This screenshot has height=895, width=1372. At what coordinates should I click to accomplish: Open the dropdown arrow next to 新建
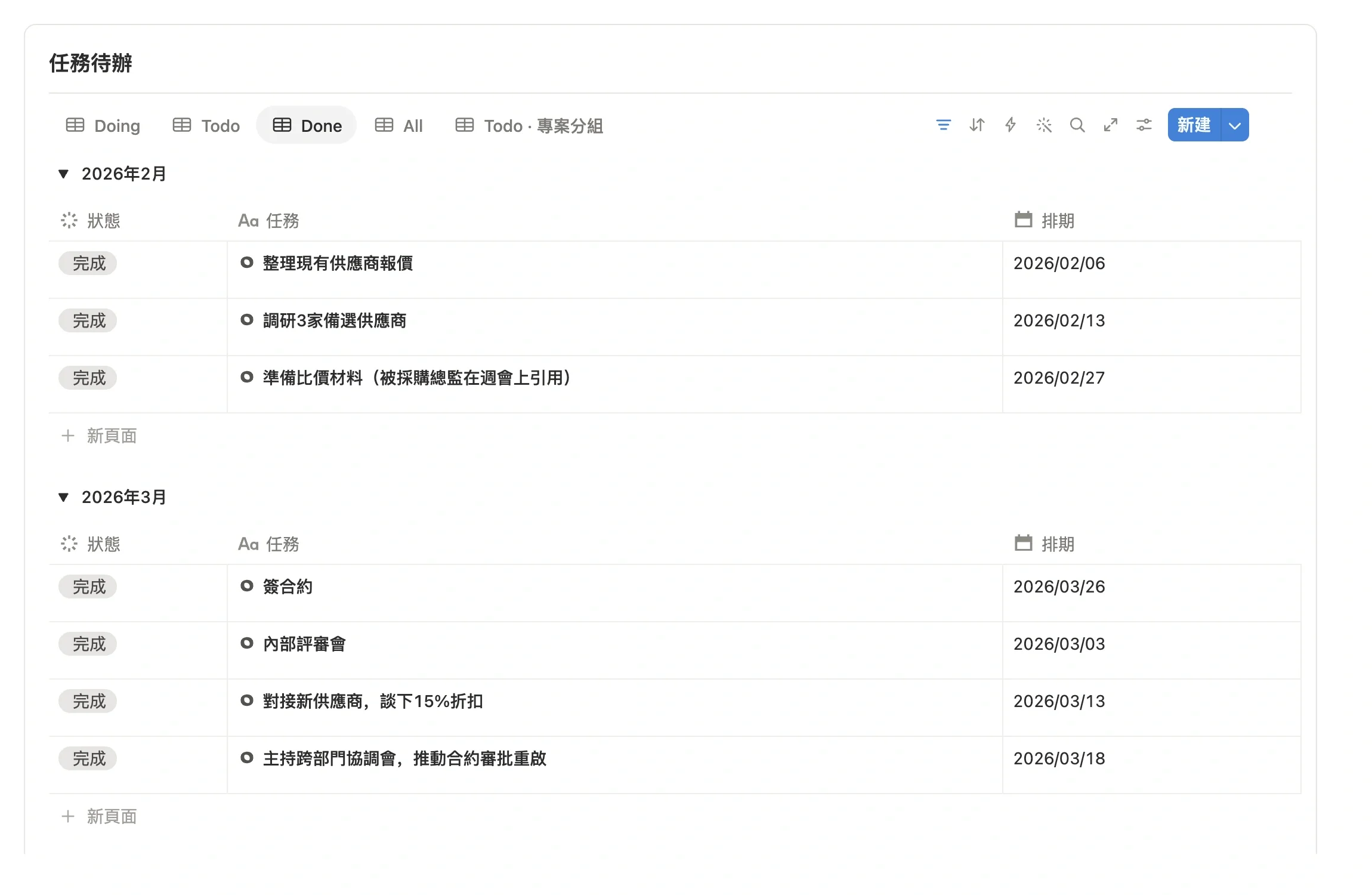[x=1235, y=125]
